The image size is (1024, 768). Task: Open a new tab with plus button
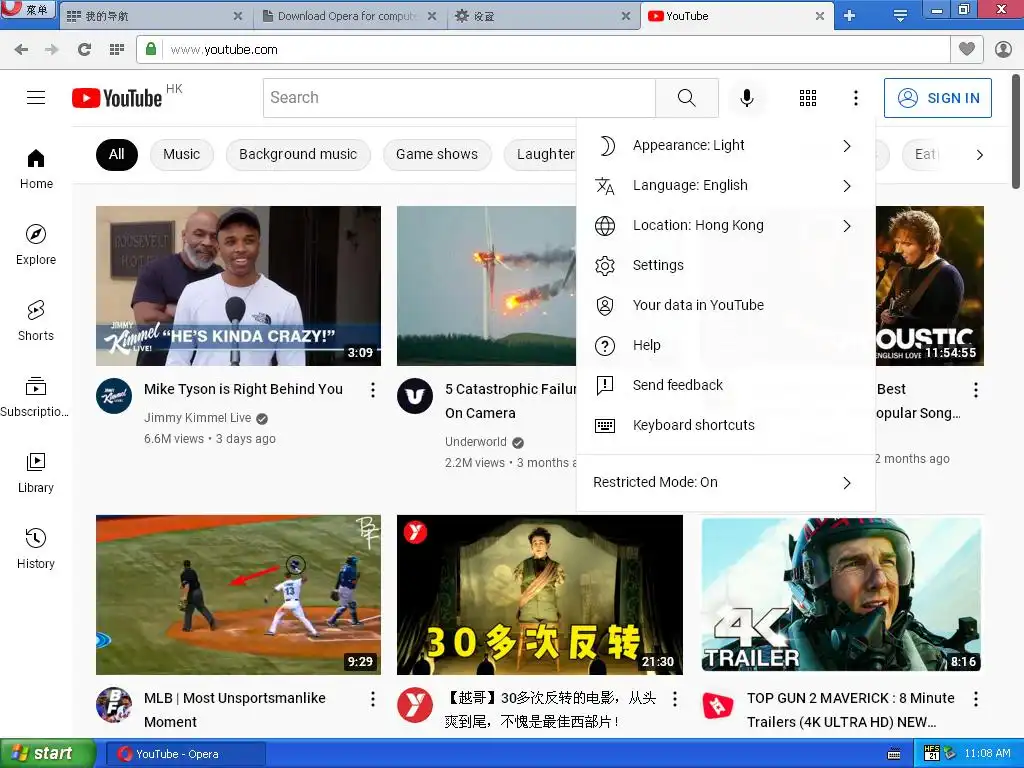pos(849,16)
